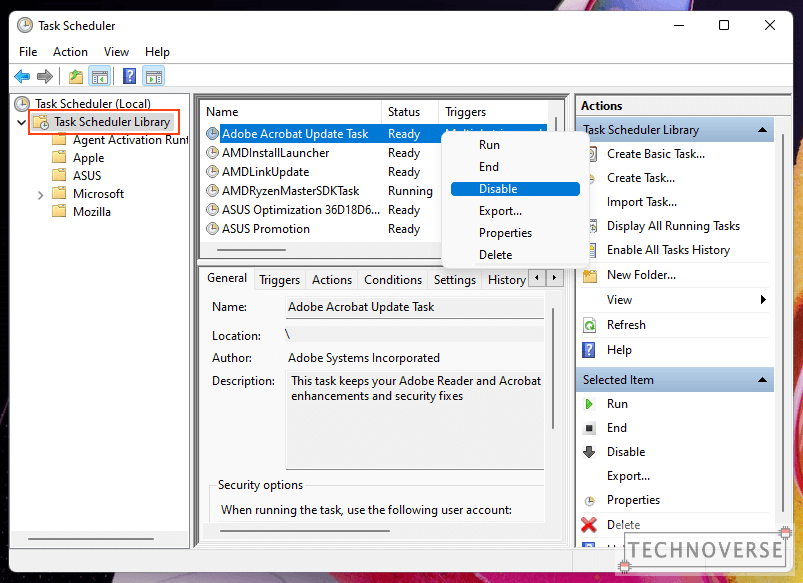Screen dimensions: 803x583
Task: Collapse the Task Scheduler Library tree node
Action: click(22, 122)
